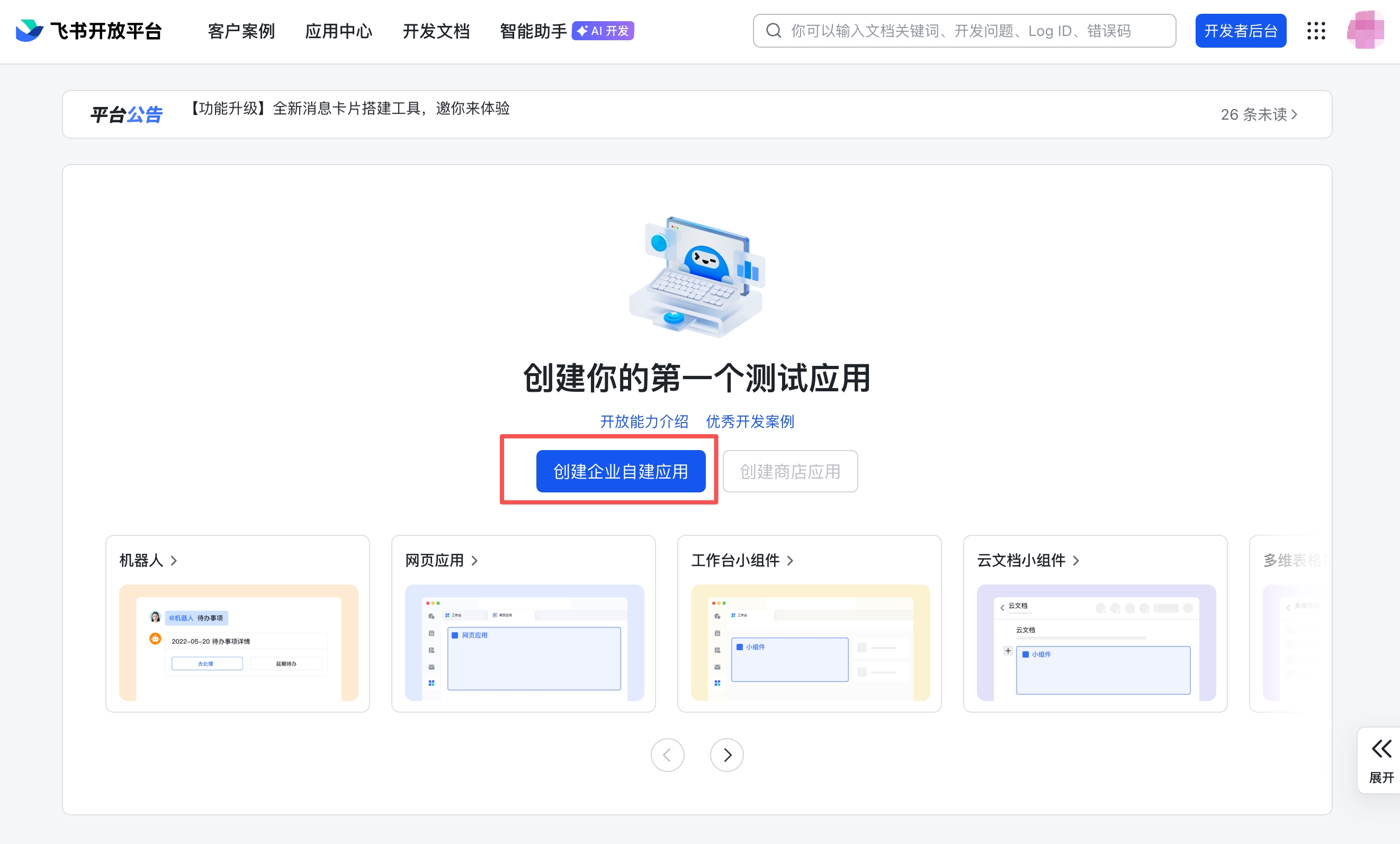Click the user avatar in top right
1400x844 pixels.
click(x=1366, y=31)
